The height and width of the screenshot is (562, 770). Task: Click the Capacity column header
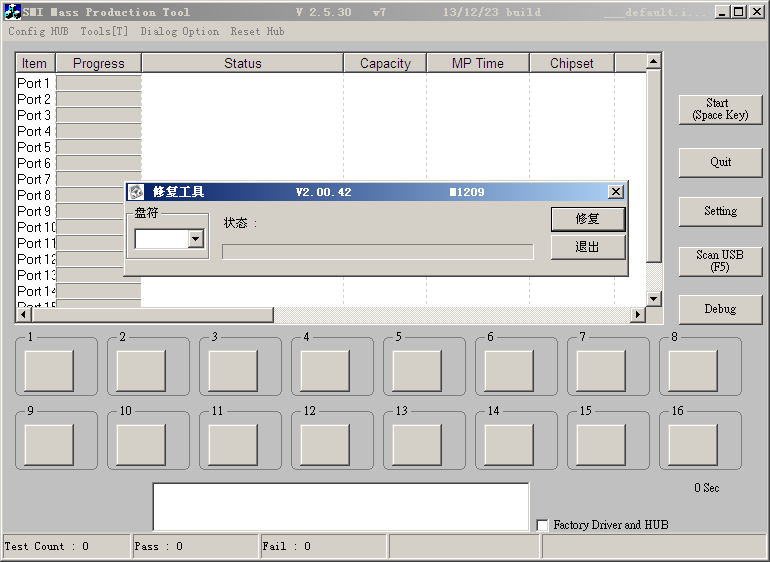[385, 63]
